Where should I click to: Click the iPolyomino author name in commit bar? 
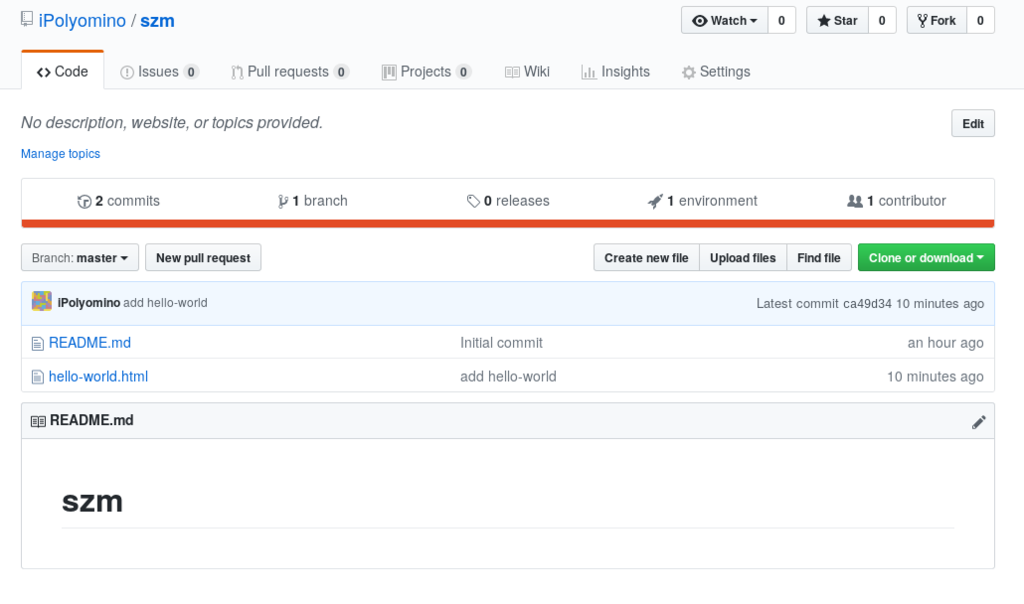89,303
